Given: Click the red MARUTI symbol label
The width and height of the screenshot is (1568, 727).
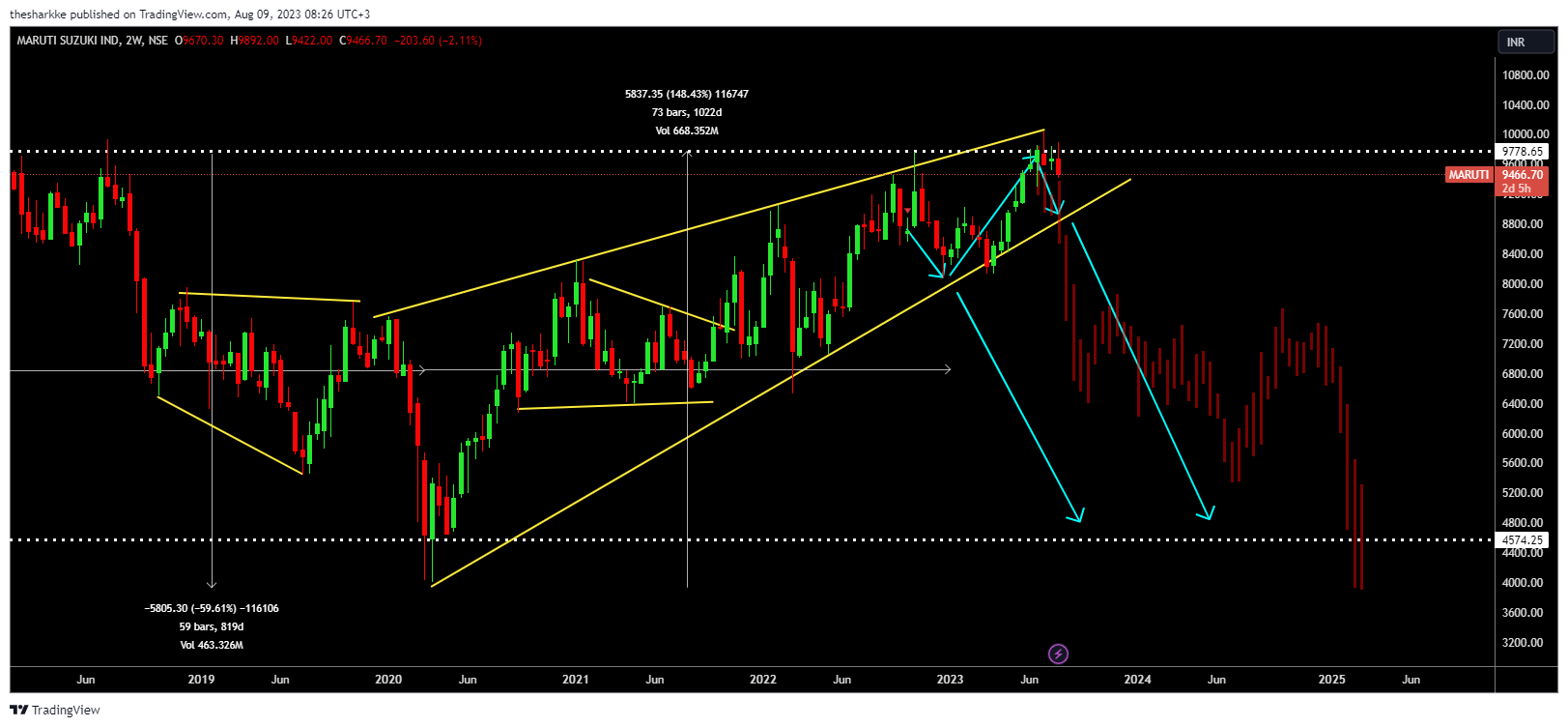Looking at the screenshot, I should tap(1468, 175).
